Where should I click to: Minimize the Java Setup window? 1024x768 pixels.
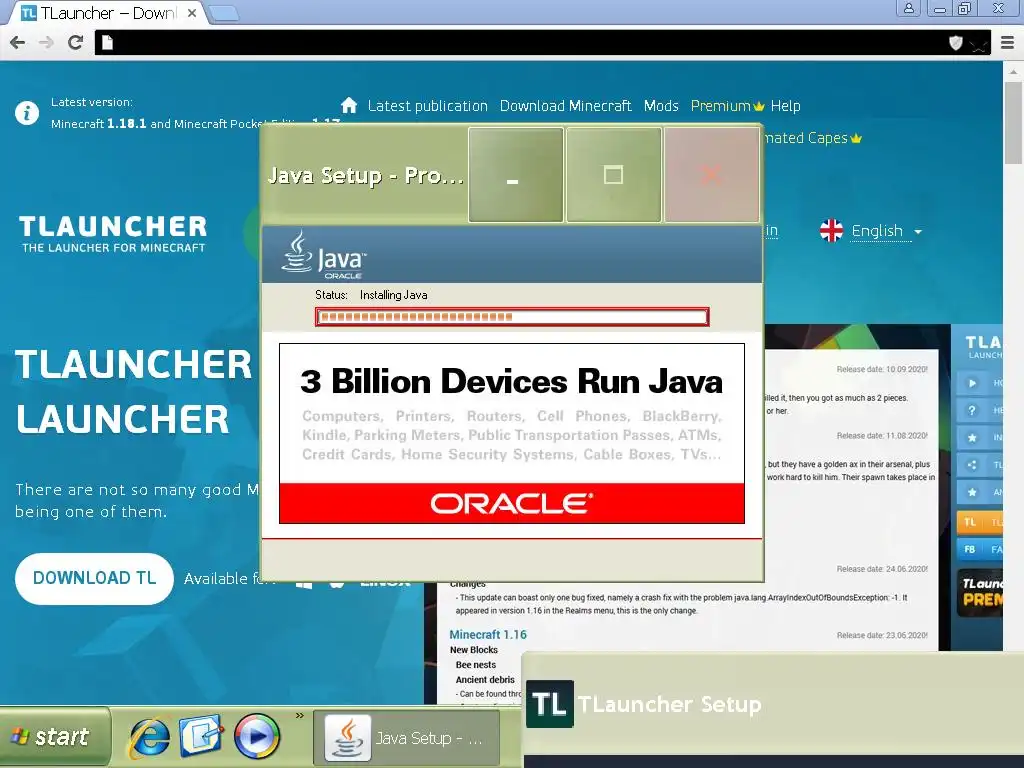[x=515, y=174]
